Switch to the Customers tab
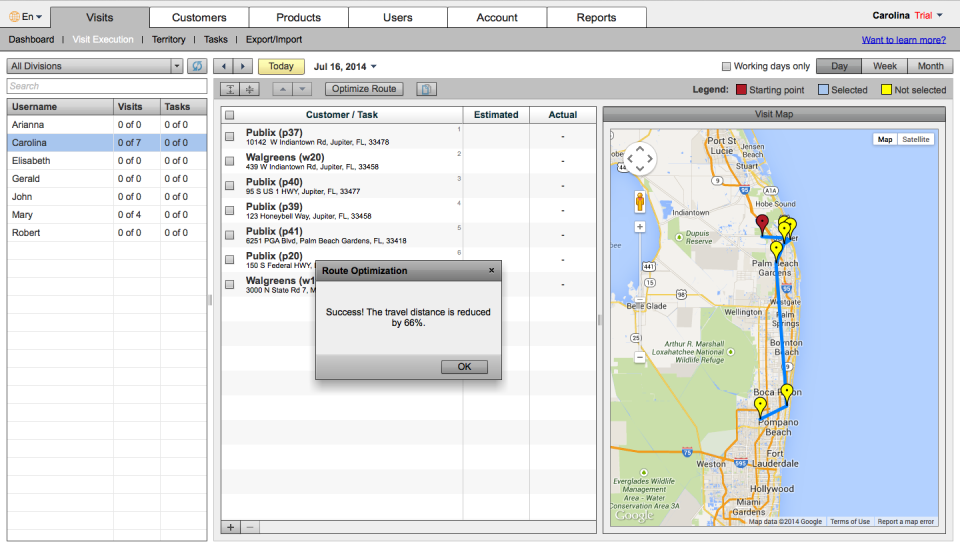 pos(199,17)
